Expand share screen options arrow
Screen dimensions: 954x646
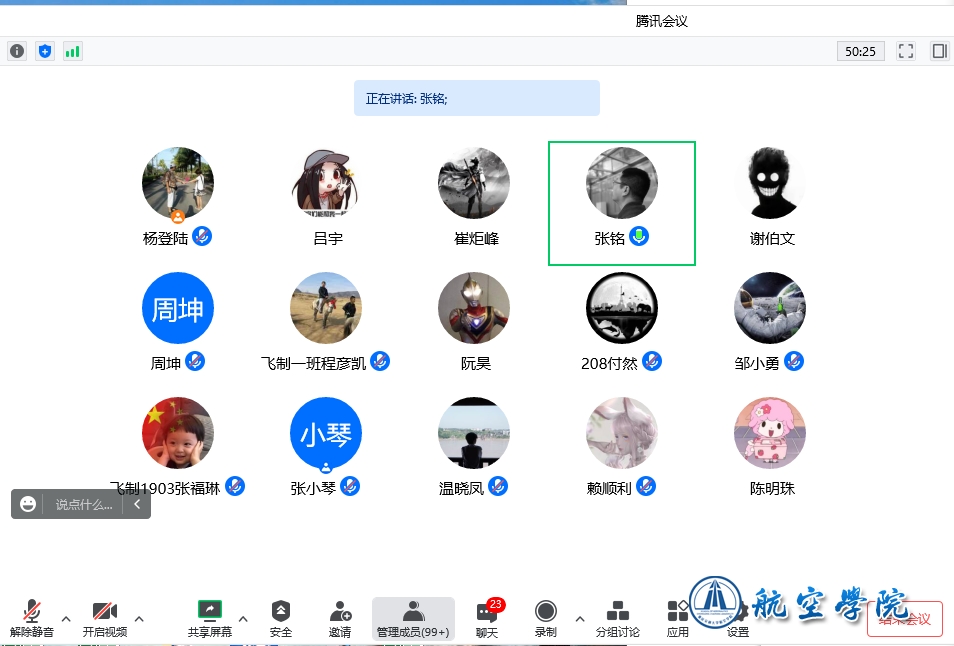(243, 618)
